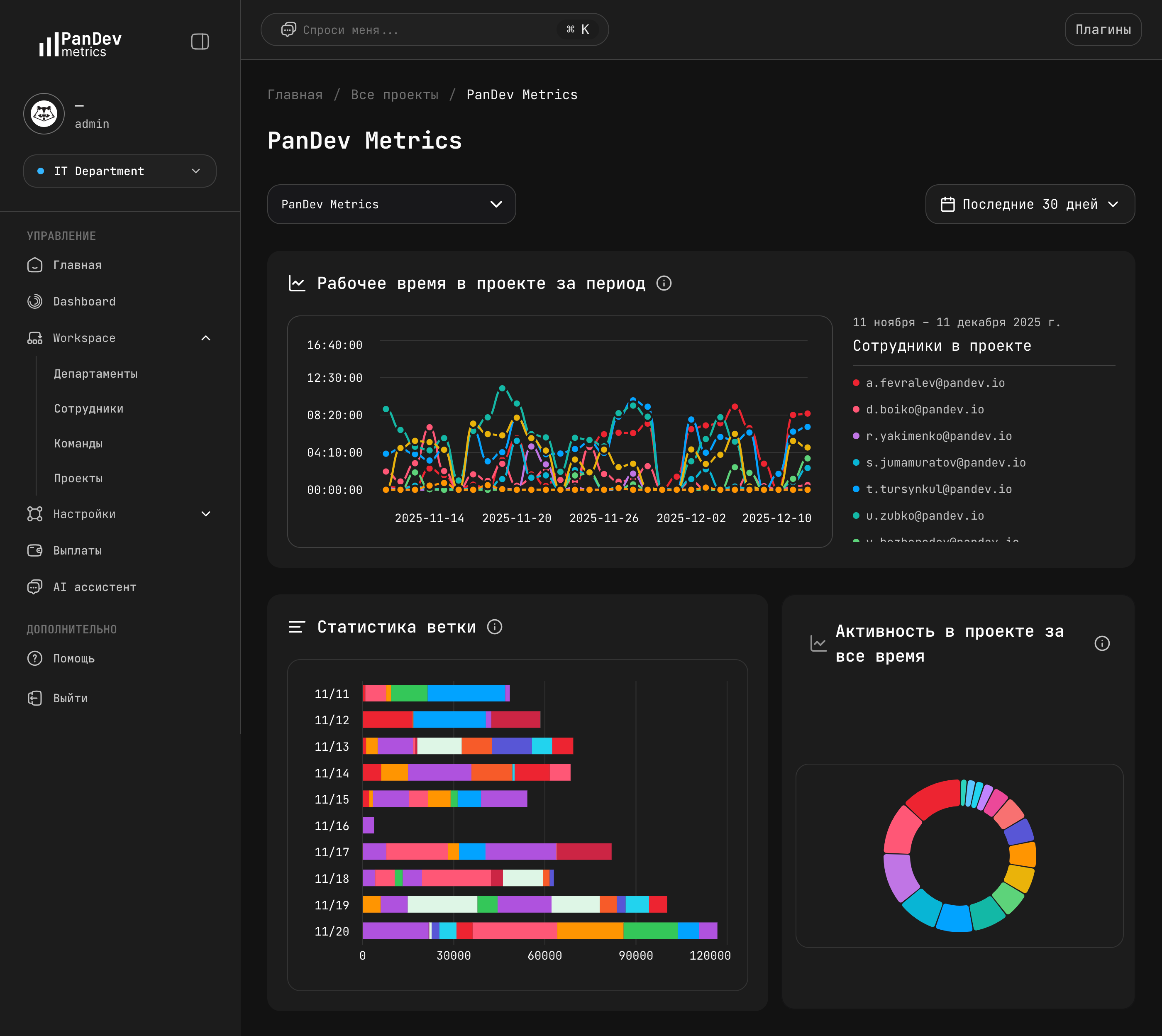This screenshot has height=1036, width=1162.
Task: Click the info icon for Активность в проекте
Action: pyautogui.click(x=1102, y=643)
